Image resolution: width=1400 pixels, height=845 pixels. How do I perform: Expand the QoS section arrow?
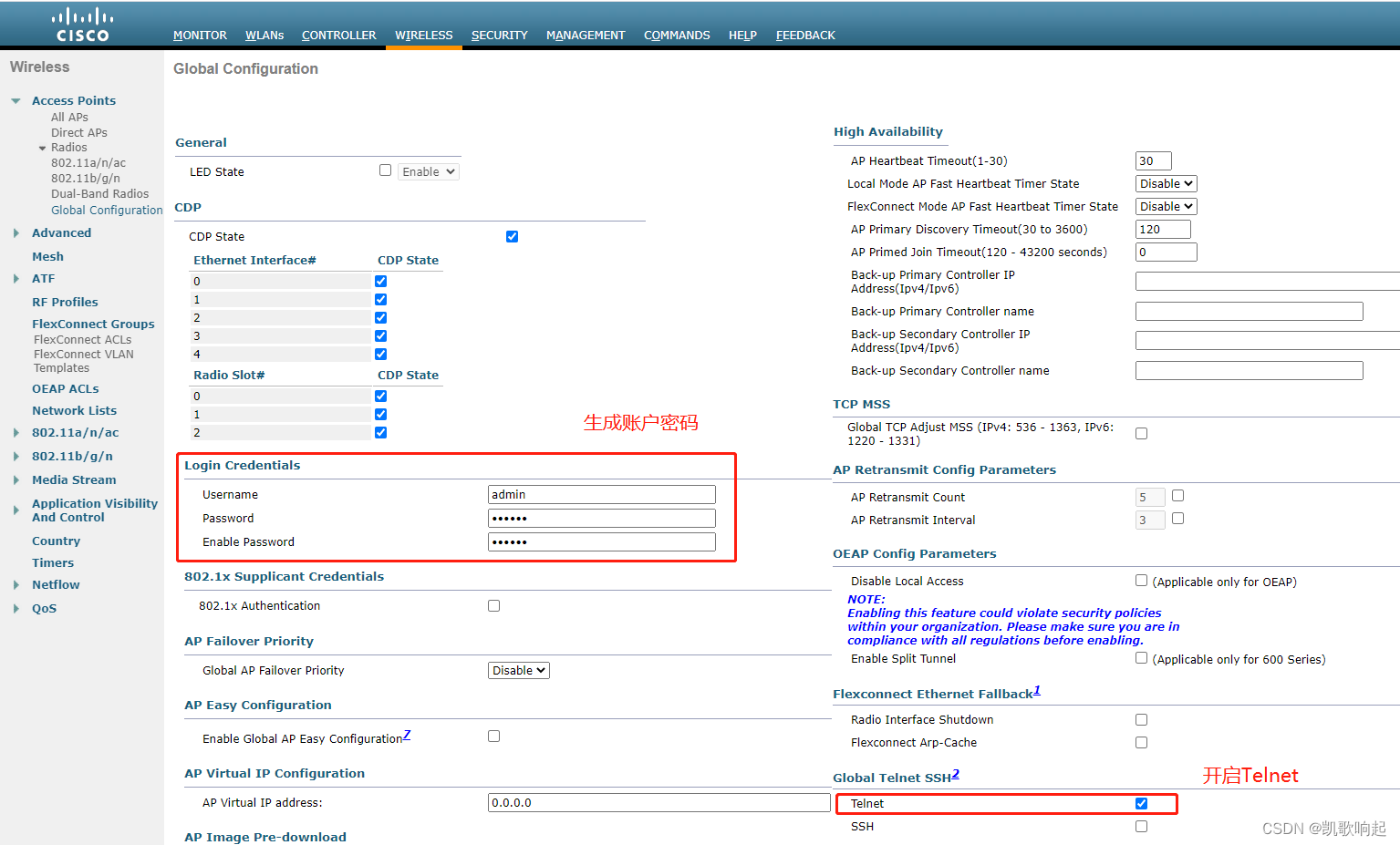16,609
